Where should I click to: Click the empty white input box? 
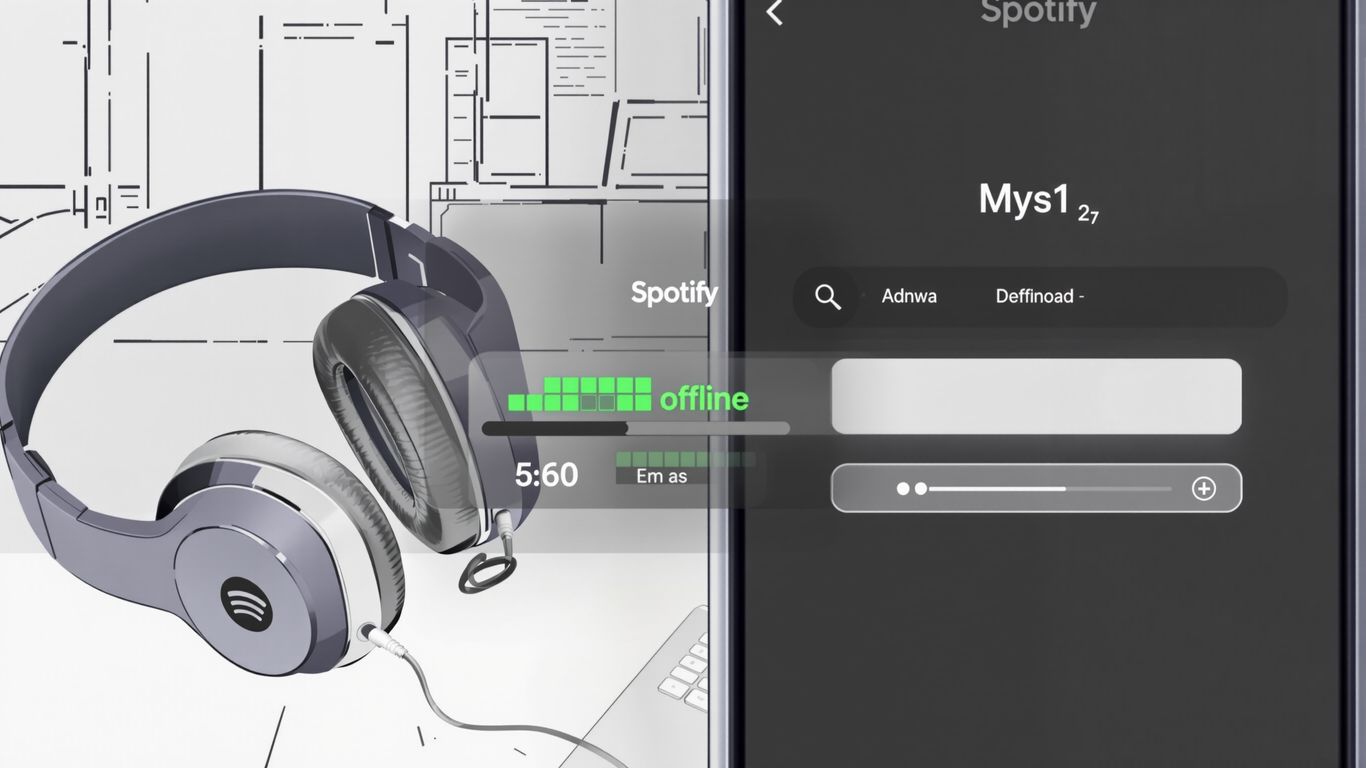[1036, 396]
